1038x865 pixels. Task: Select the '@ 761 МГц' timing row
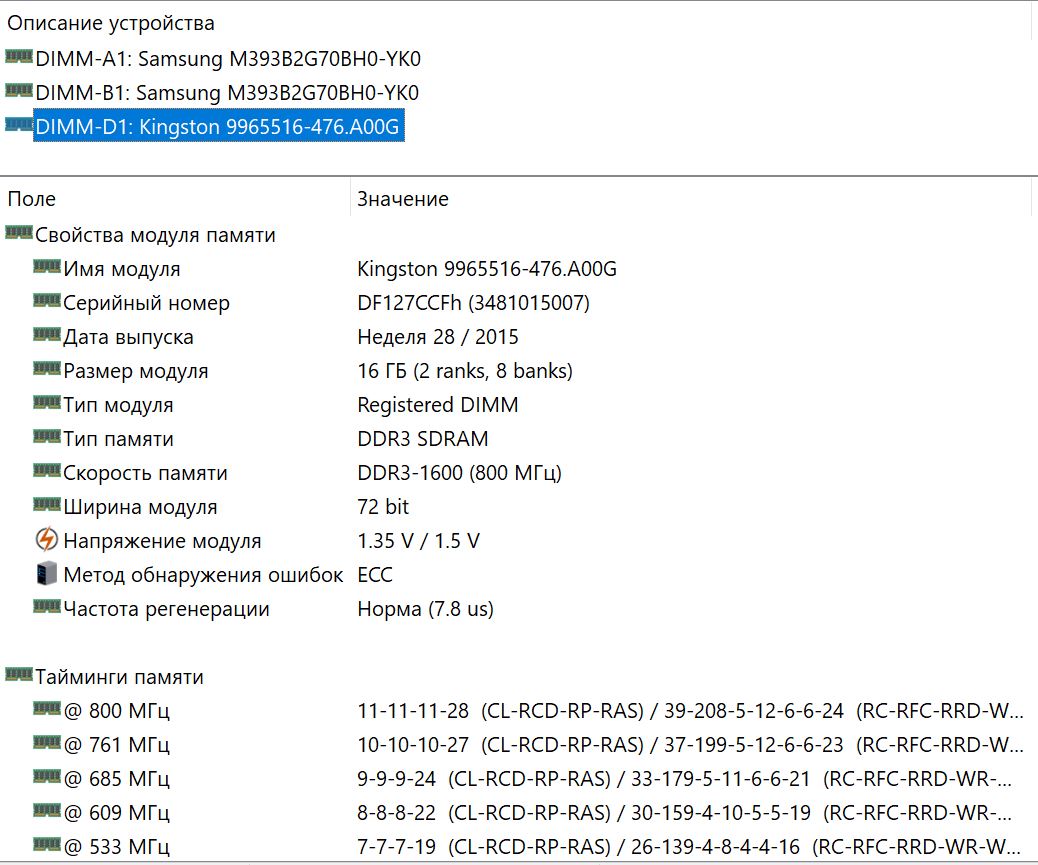(117, 745)
